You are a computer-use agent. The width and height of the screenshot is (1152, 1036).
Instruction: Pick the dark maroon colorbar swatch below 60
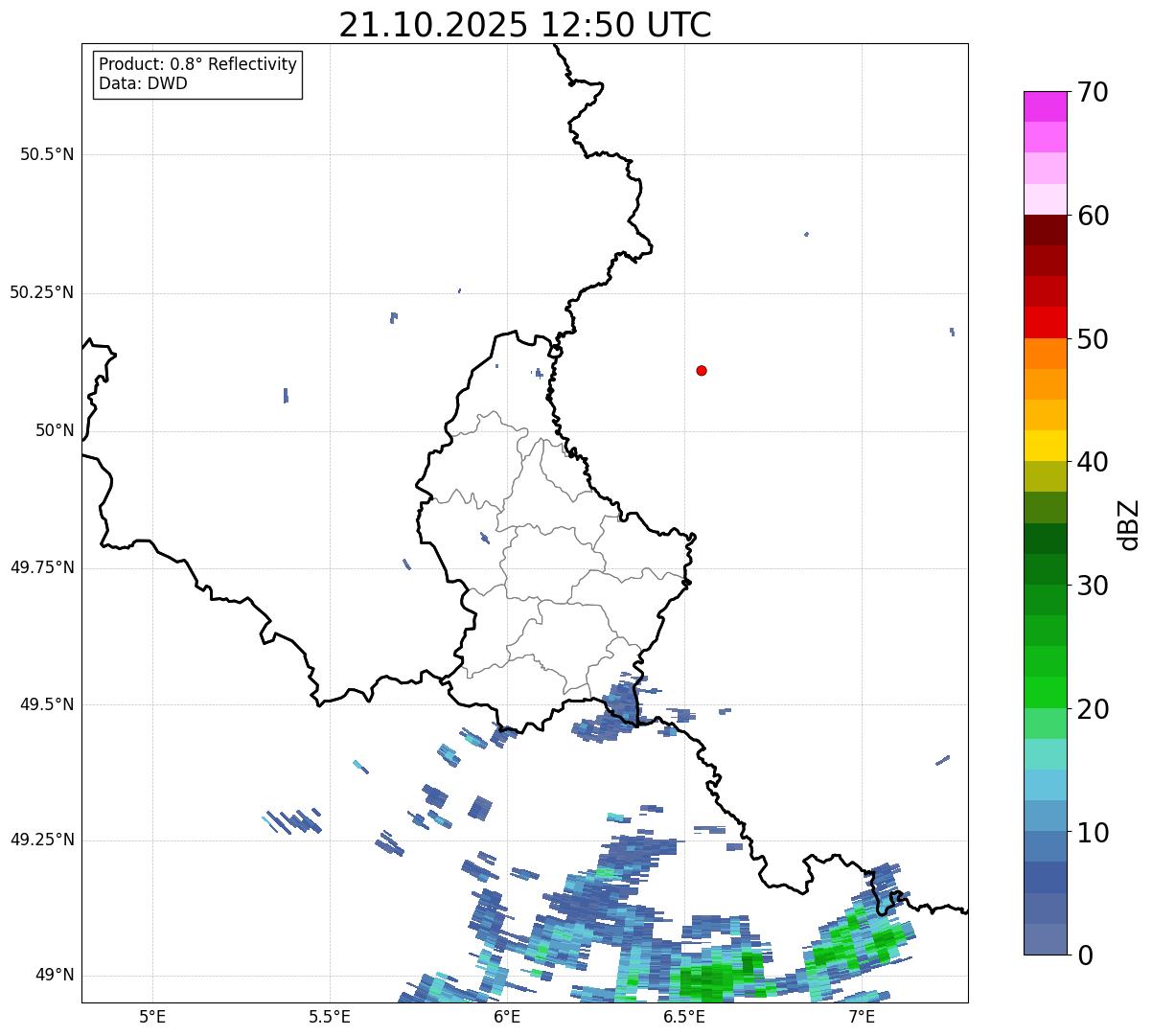tap(1045, 230)
